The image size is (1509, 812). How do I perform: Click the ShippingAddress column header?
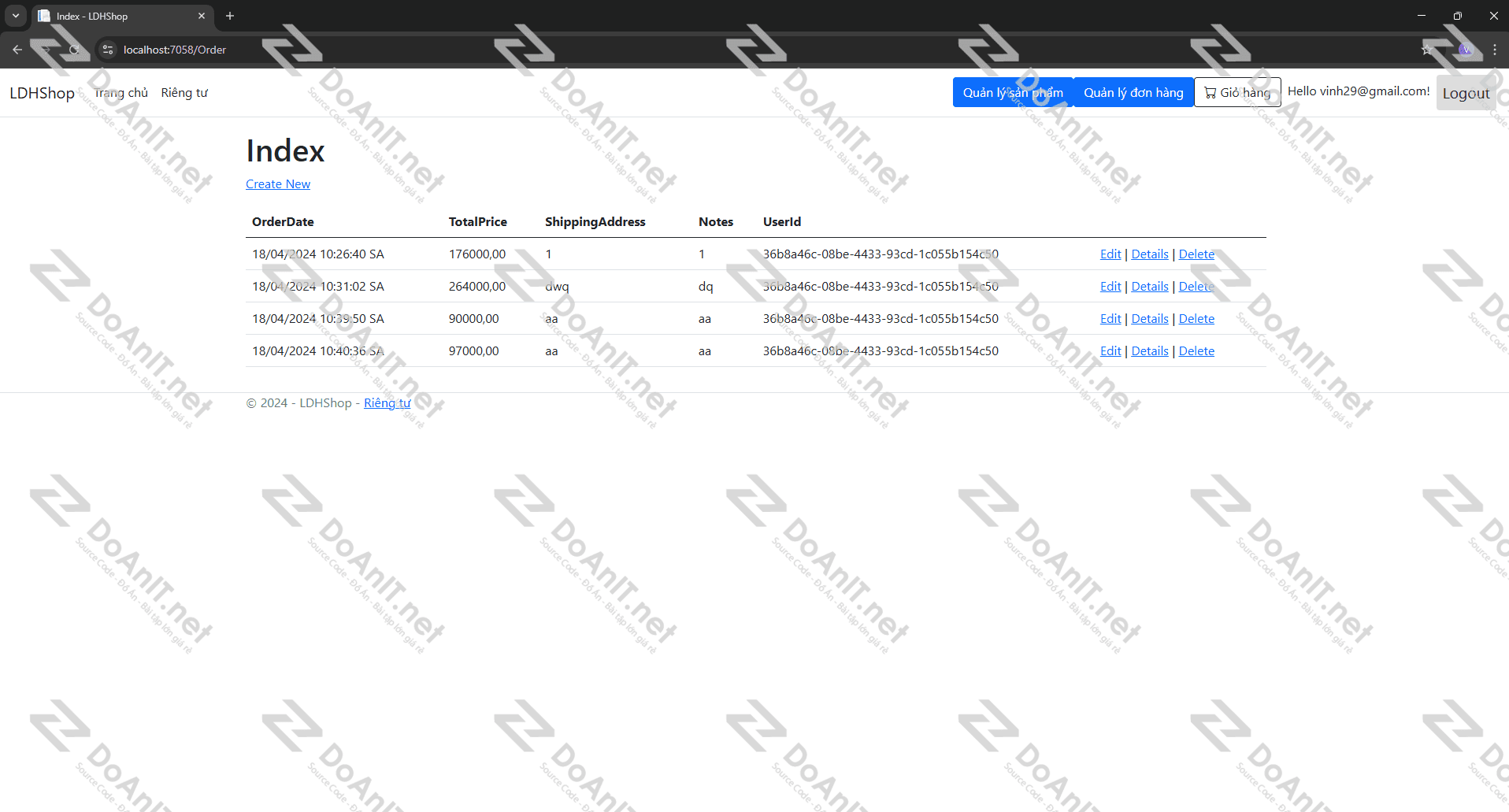point(595,222)
